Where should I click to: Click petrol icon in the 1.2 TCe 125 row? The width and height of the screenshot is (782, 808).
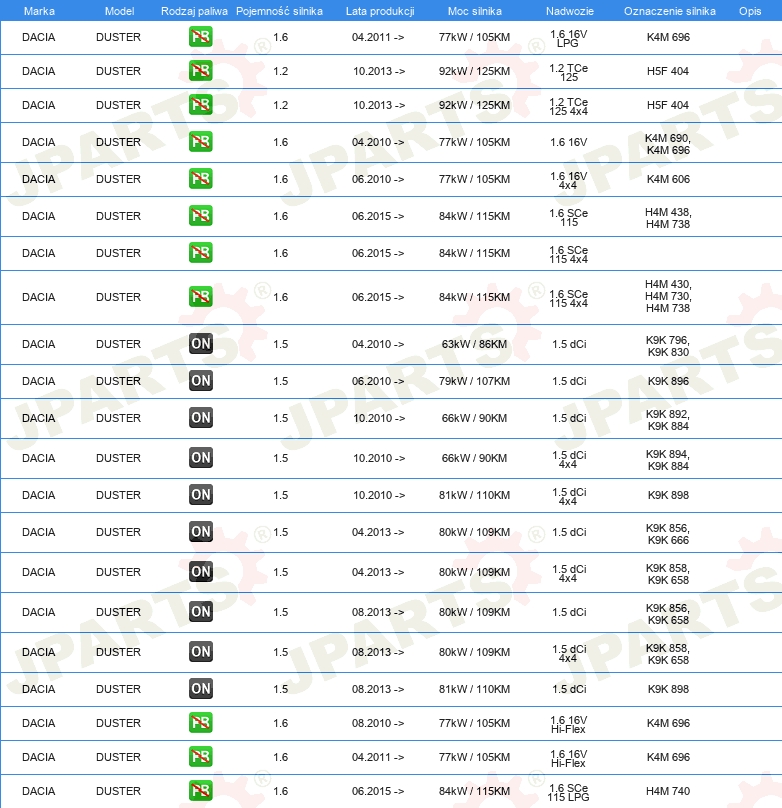pyautogui.click(x=200, y=71)
